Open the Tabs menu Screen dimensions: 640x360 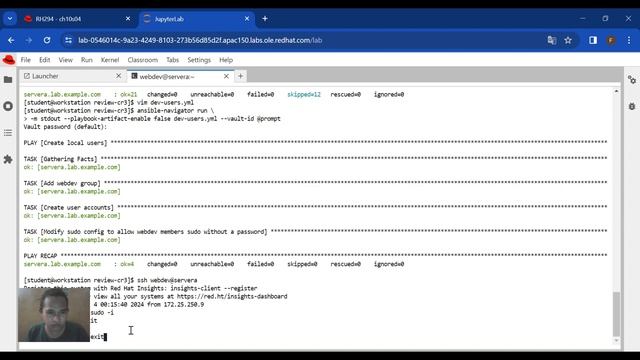pos(172,60)
